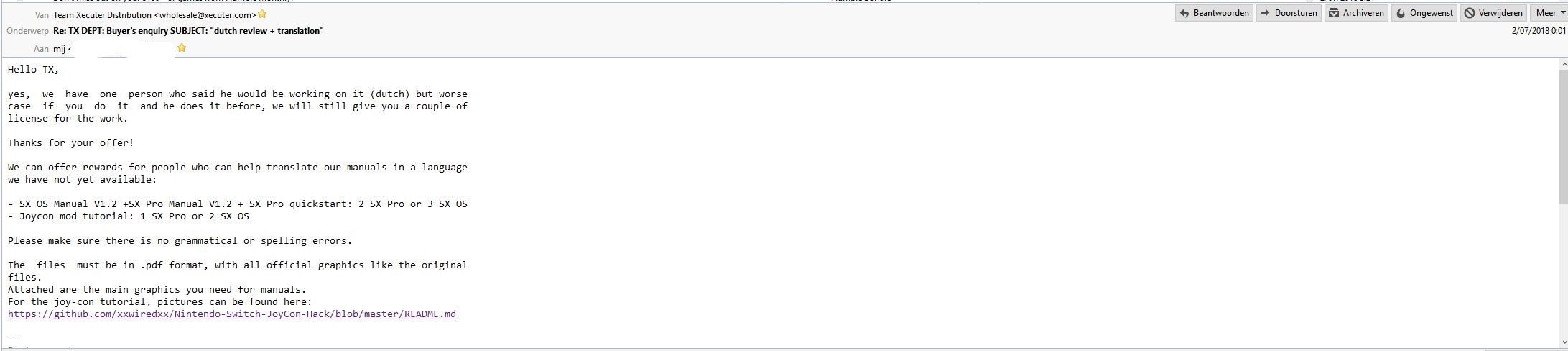Viewport: 1568px width, 351px height.
Task: Click the Van header label
Action: point(42,15)
